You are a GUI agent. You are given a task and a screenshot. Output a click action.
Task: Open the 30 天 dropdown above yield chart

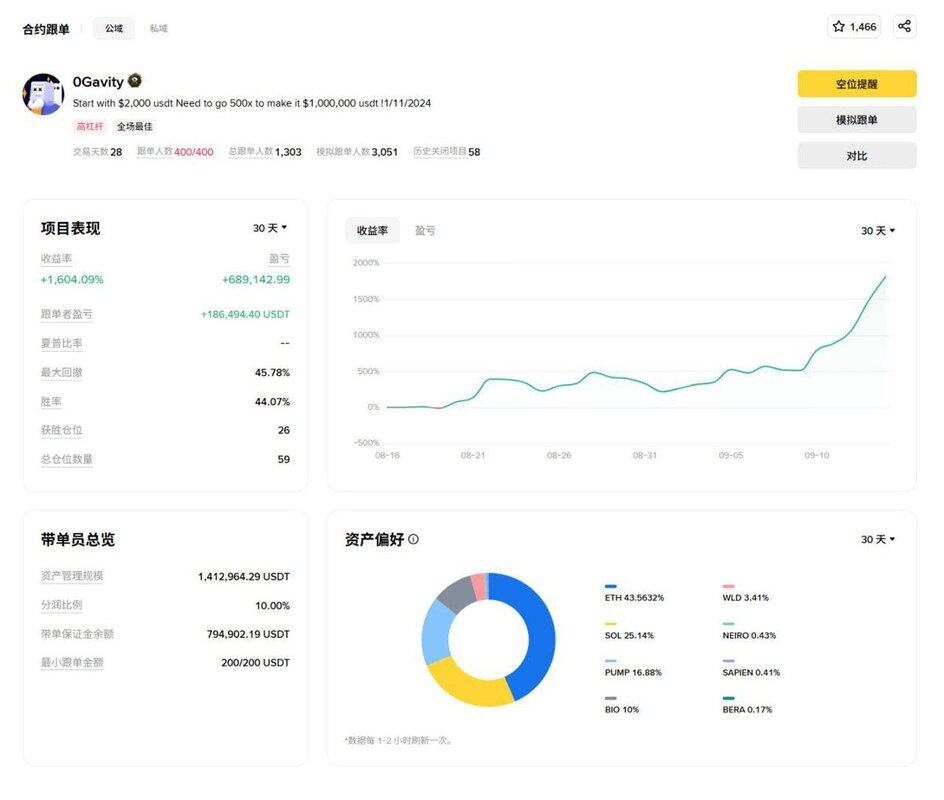click(878, 231)
